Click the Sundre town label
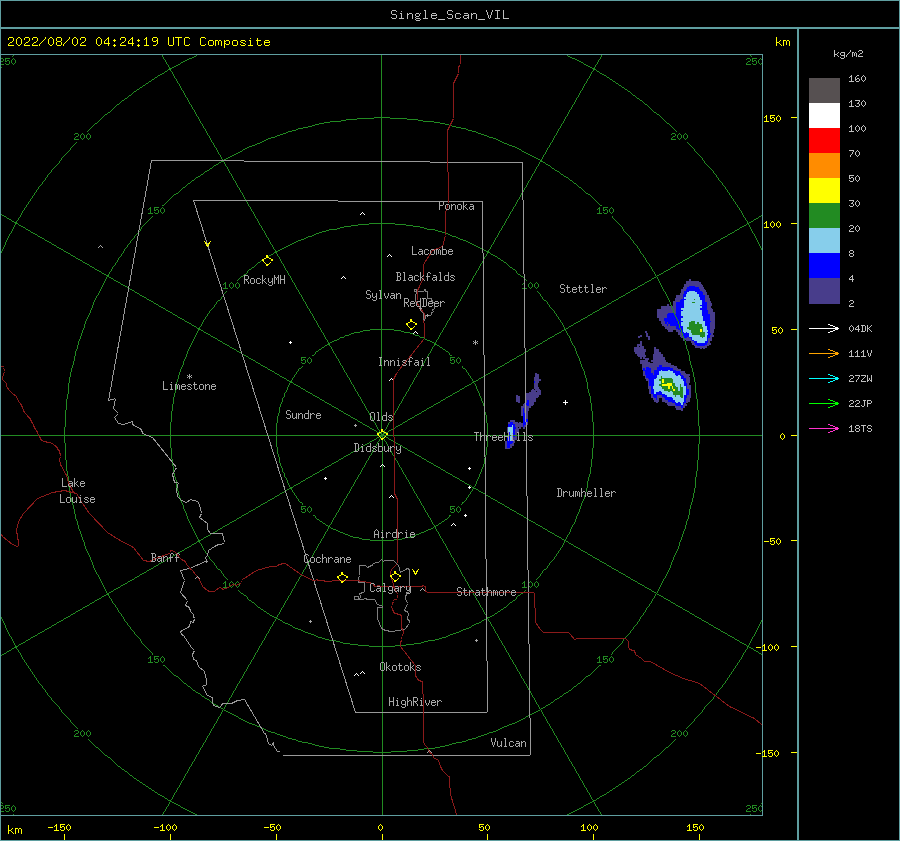This screenshot has height=841, width=900. point(303,414)
